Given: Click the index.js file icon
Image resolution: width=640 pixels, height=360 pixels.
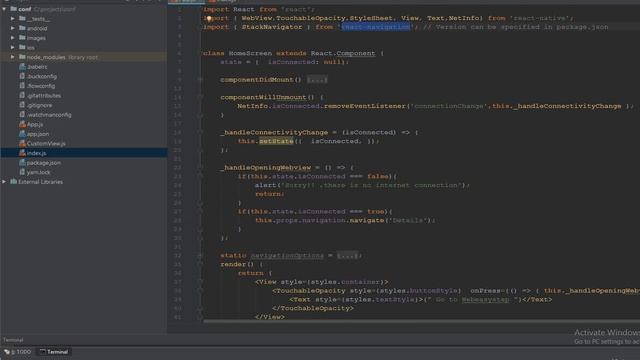Looking at the screenshot, I should pyautogui.click(x=22, y=153).
